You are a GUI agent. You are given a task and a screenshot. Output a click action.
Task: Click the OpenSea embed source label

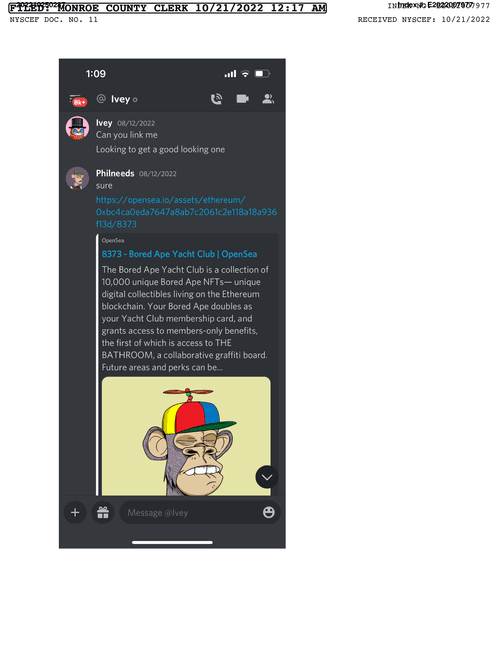point(113,240)
